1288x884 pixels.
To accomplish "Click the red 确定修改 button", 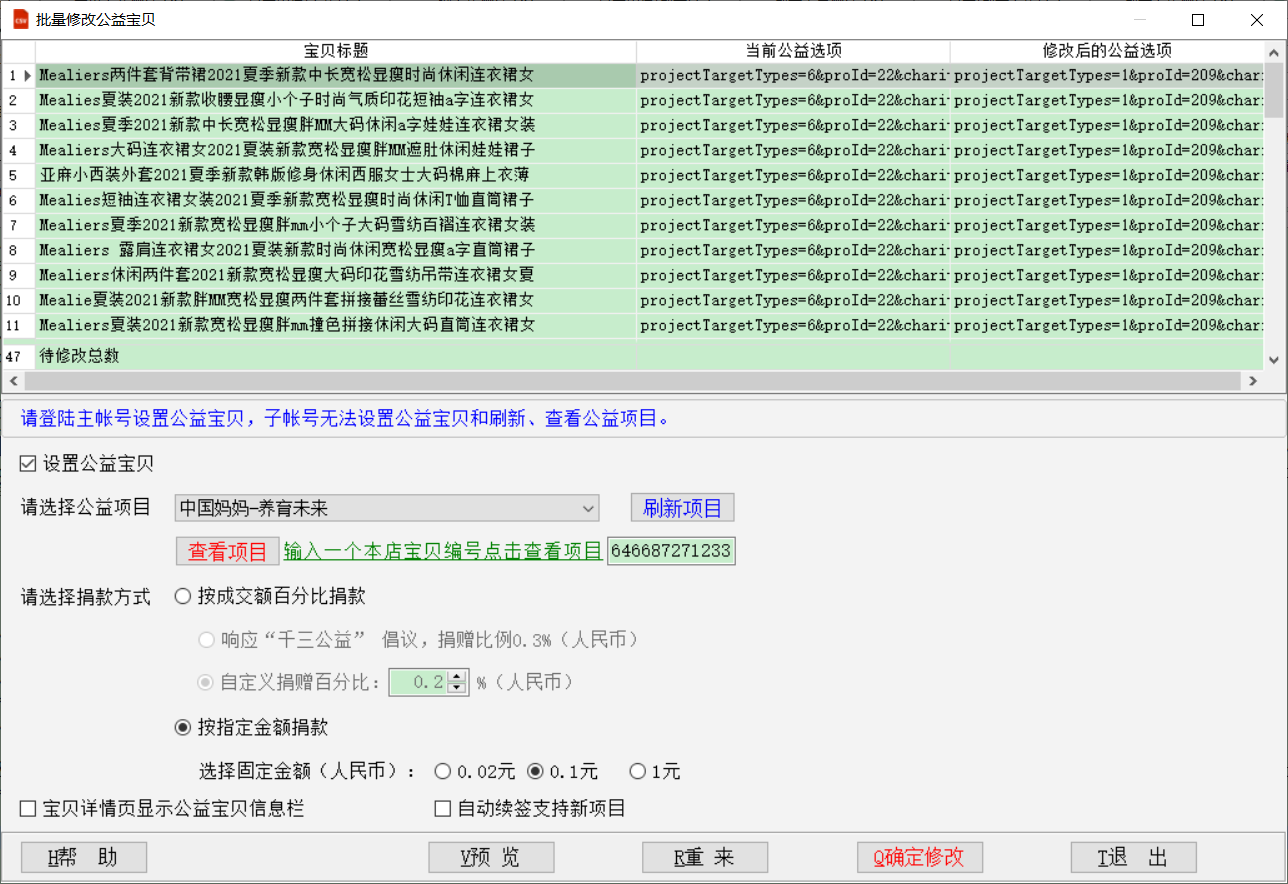I will point(920,857).
